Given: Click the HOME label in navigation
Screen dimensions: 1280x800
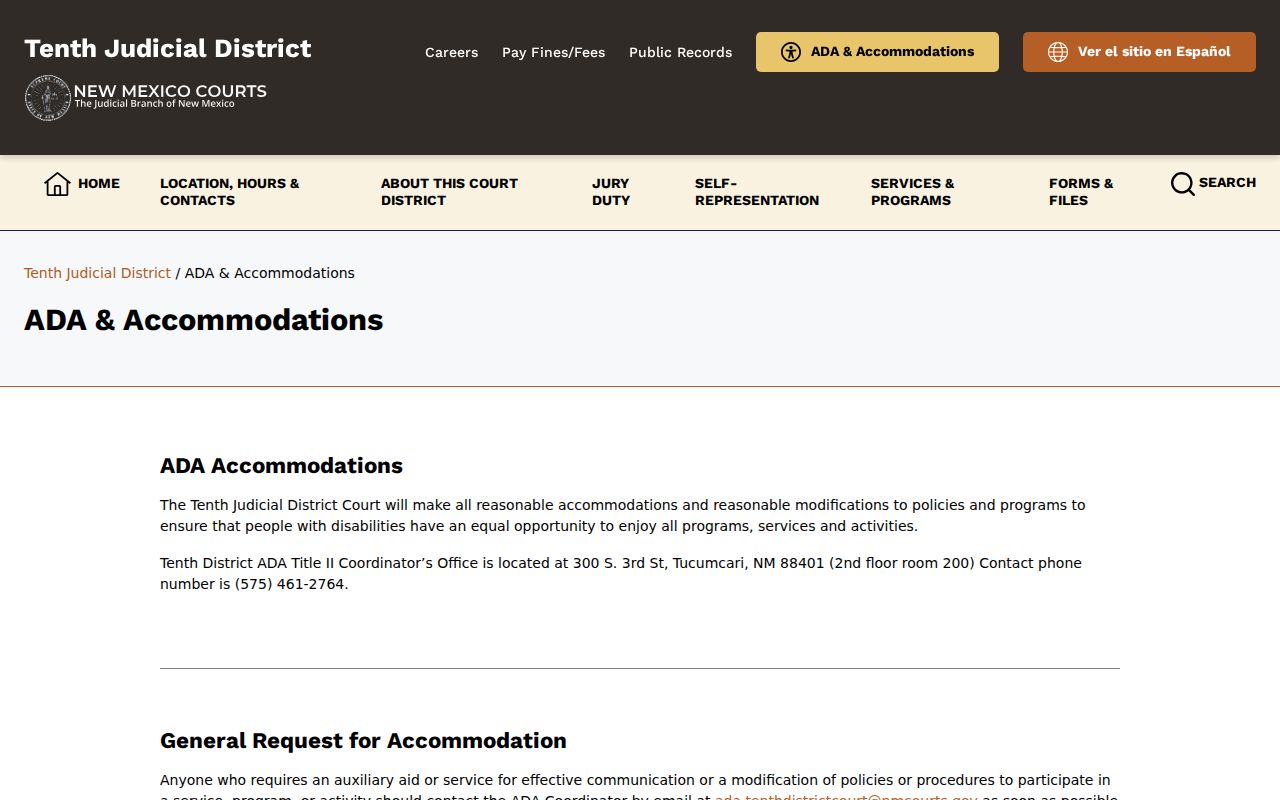Looking at the screenshot, I should coord(99,184).
